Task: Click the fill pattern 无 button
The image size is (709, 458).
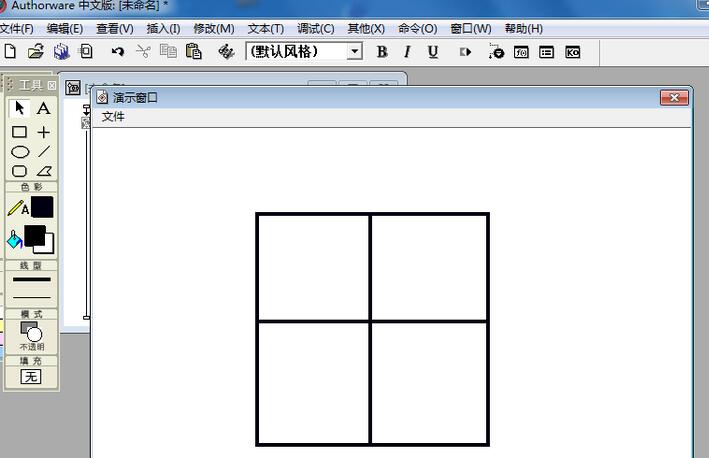Action: click(x=31, y=376)
